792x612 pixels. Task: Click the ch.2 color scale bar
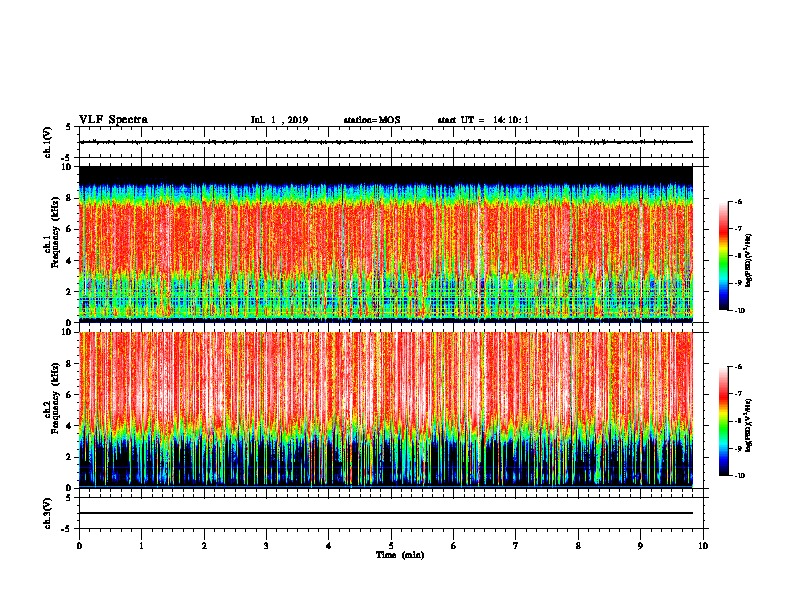[x=723, y=421]
